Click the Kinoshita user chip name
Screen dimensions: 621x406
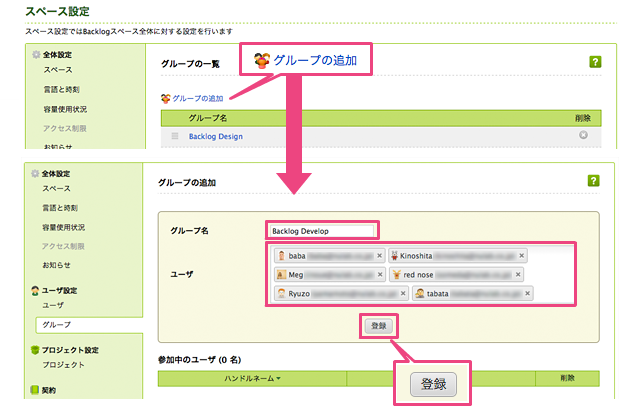(x=416, y=256)
